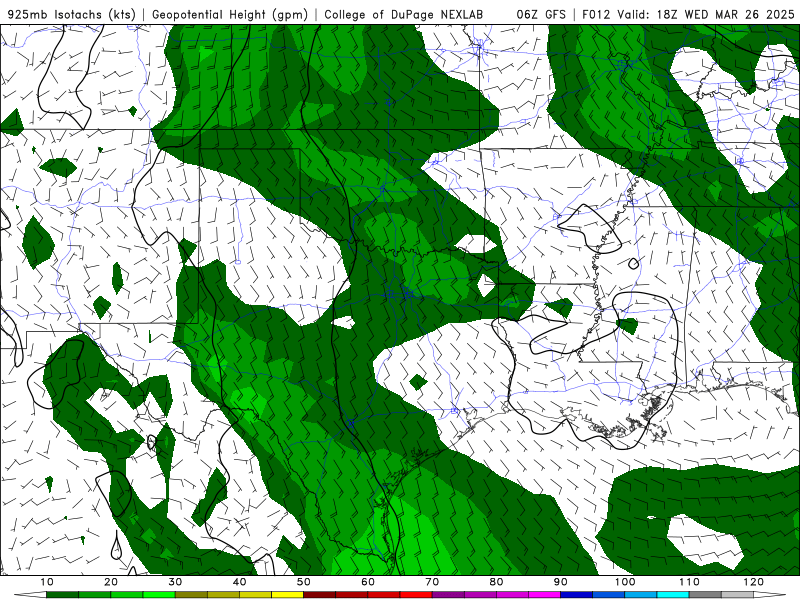
Task: Click the '60' value on the color scale
Action: 368,582
